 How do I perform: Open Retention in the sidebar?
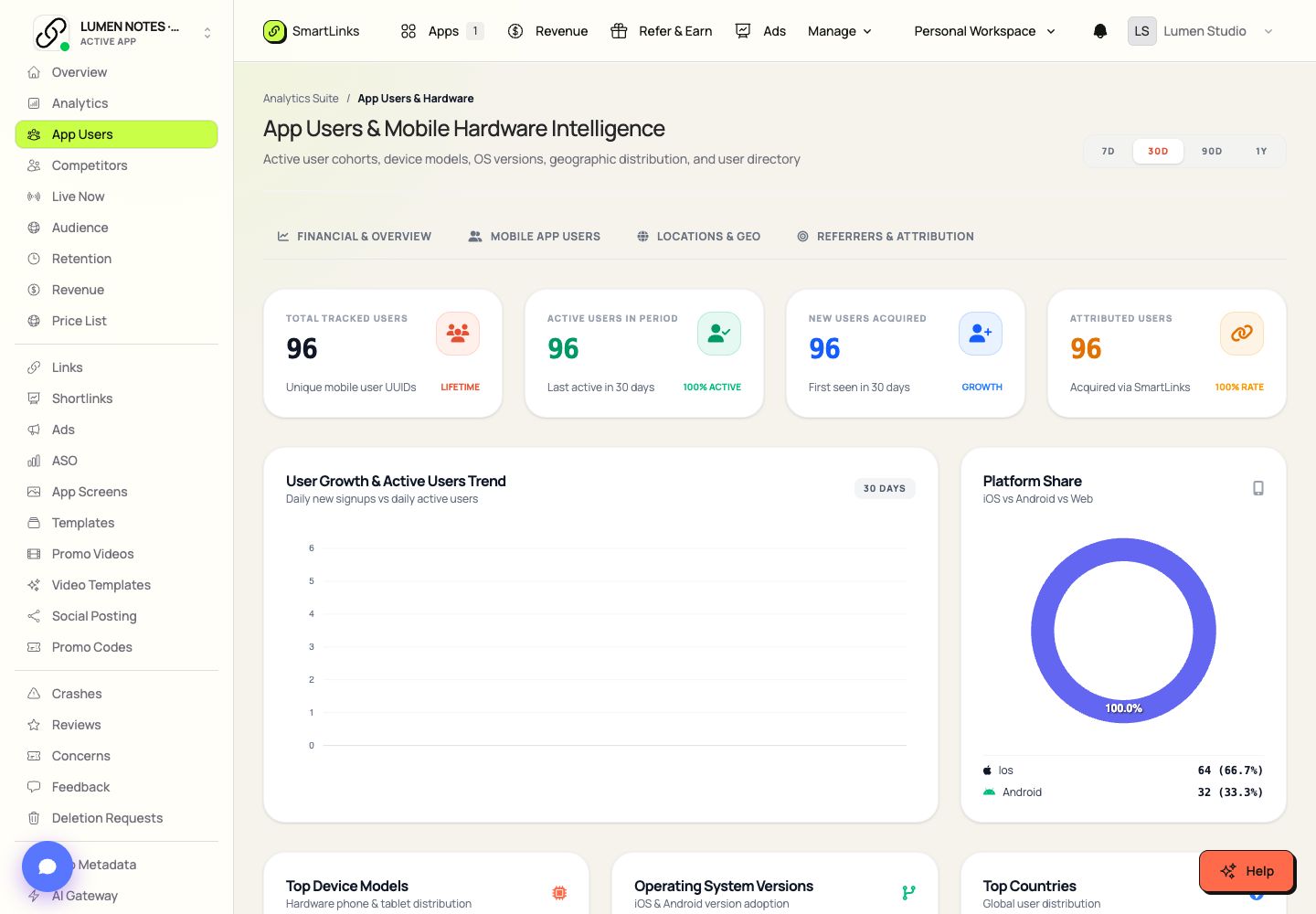(117, 259)
